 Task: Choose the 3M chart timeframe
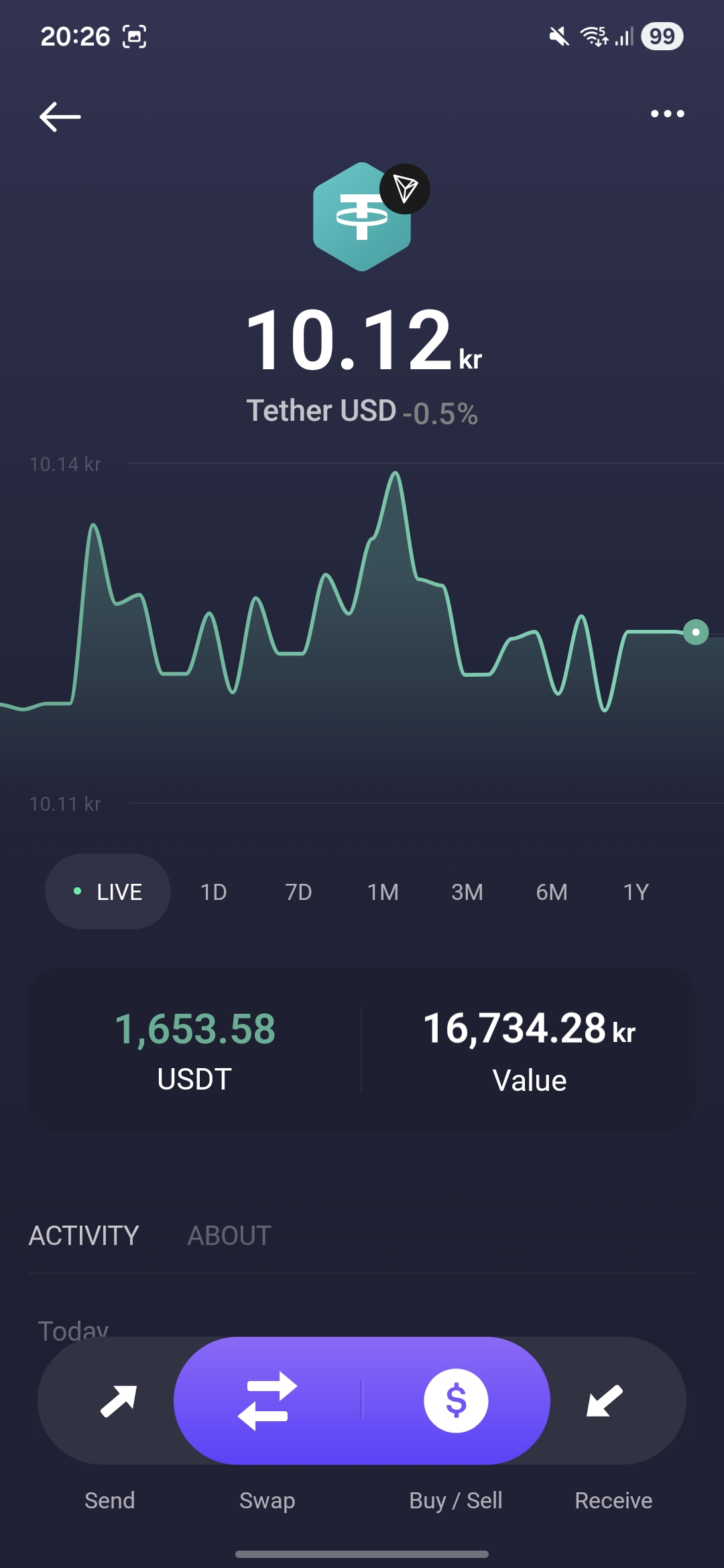pyautogui.click(x=467, y=892)
